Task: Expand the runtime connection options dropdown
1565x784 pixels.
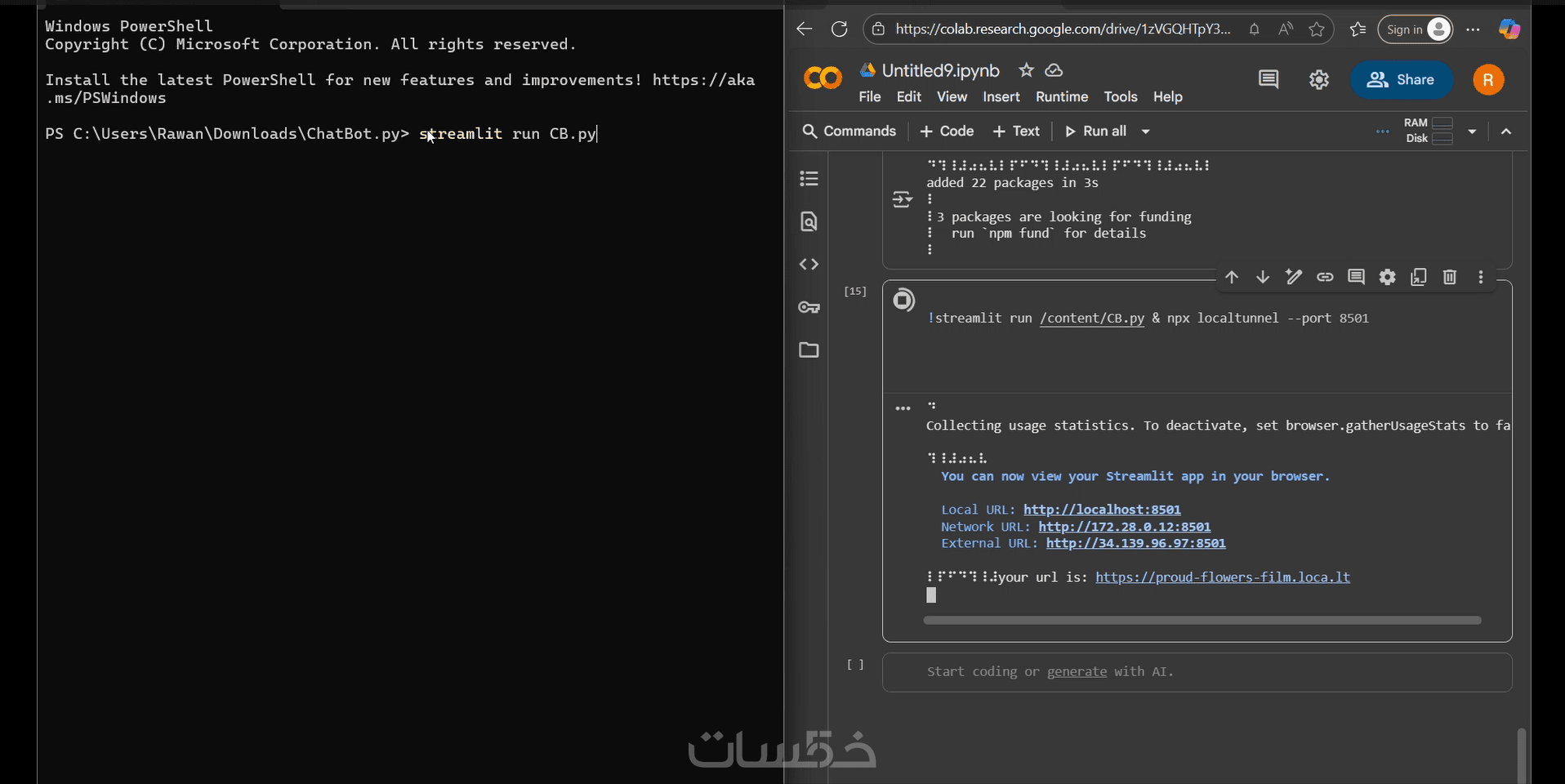Action: click(x=1472, y=131)
